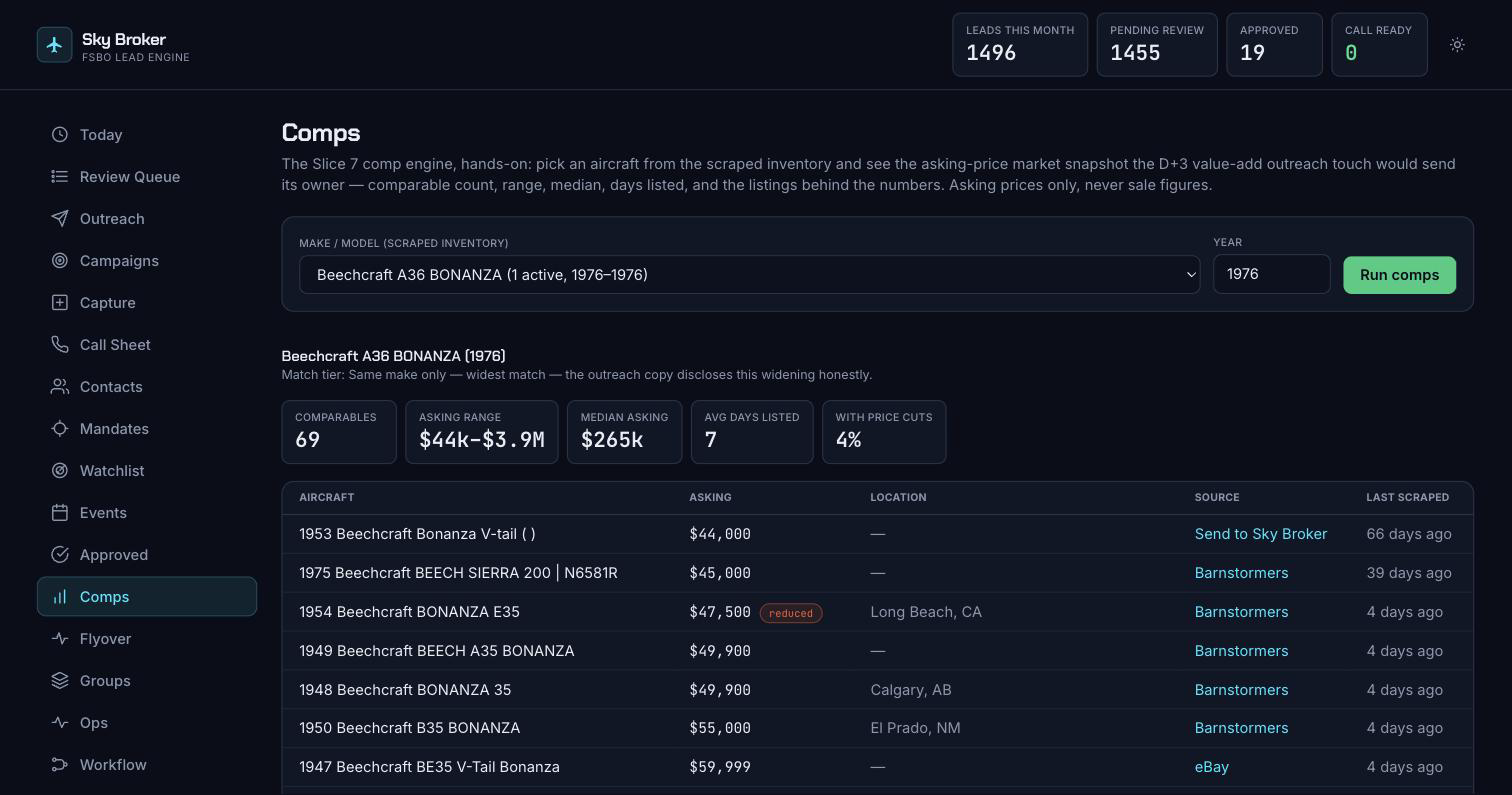Click the Campaigns target icon
Viewport: 1512px width, 795px height.
(x=60, y=261)
